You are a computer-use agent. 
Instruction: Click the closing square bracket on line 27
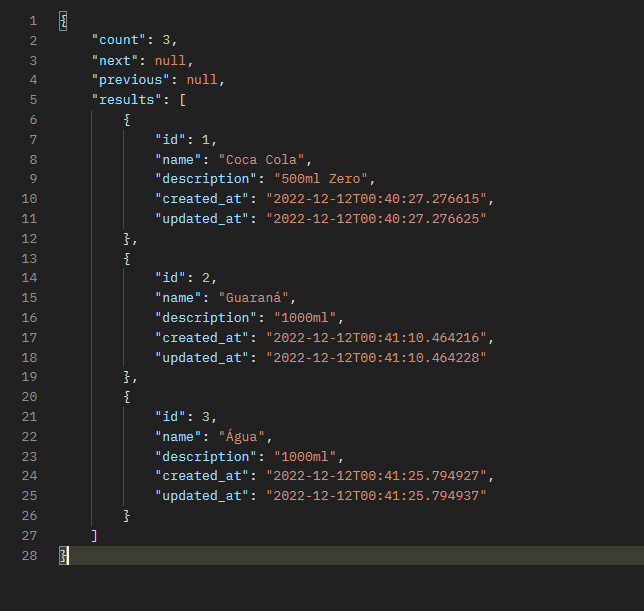pos(95,535)
